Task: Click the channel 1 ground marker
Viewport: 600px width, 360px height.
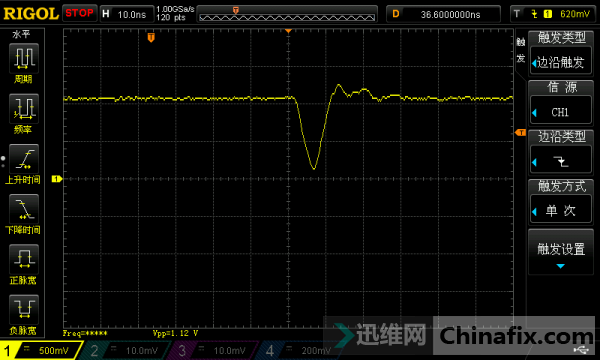Action: click(57, 179)
